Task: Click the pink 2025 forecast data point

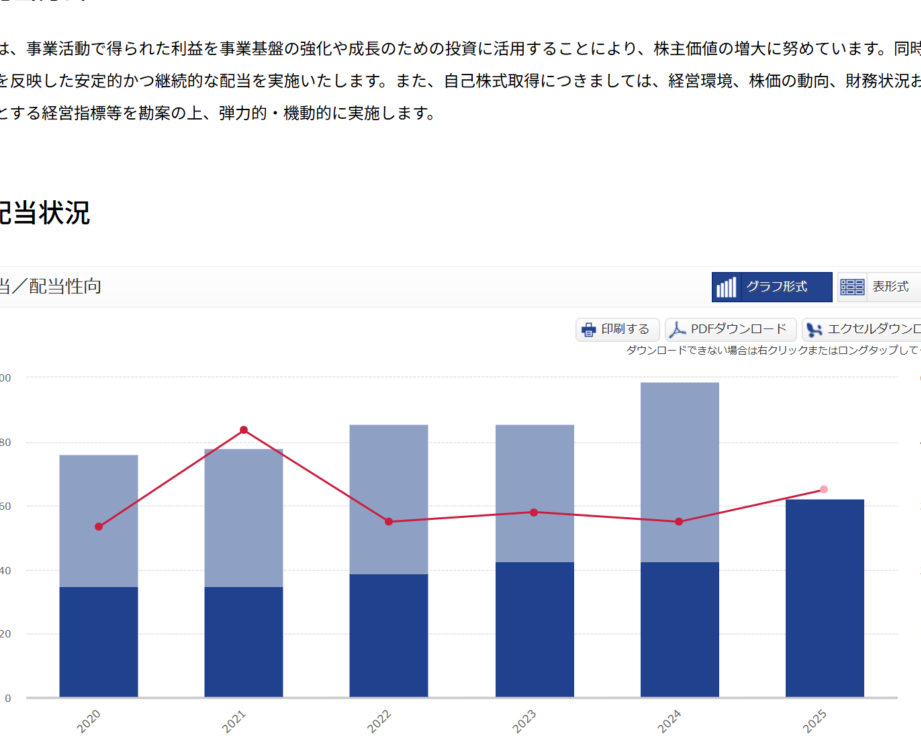Action: pos(824,489)
